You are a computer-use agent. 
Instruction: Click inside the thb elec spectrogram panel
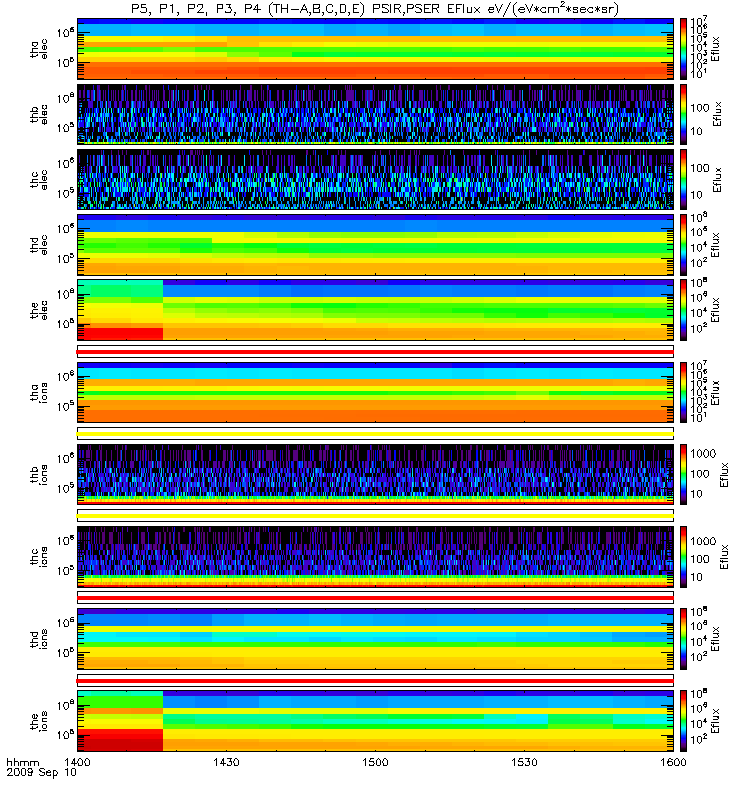click(x=375, y=114)
